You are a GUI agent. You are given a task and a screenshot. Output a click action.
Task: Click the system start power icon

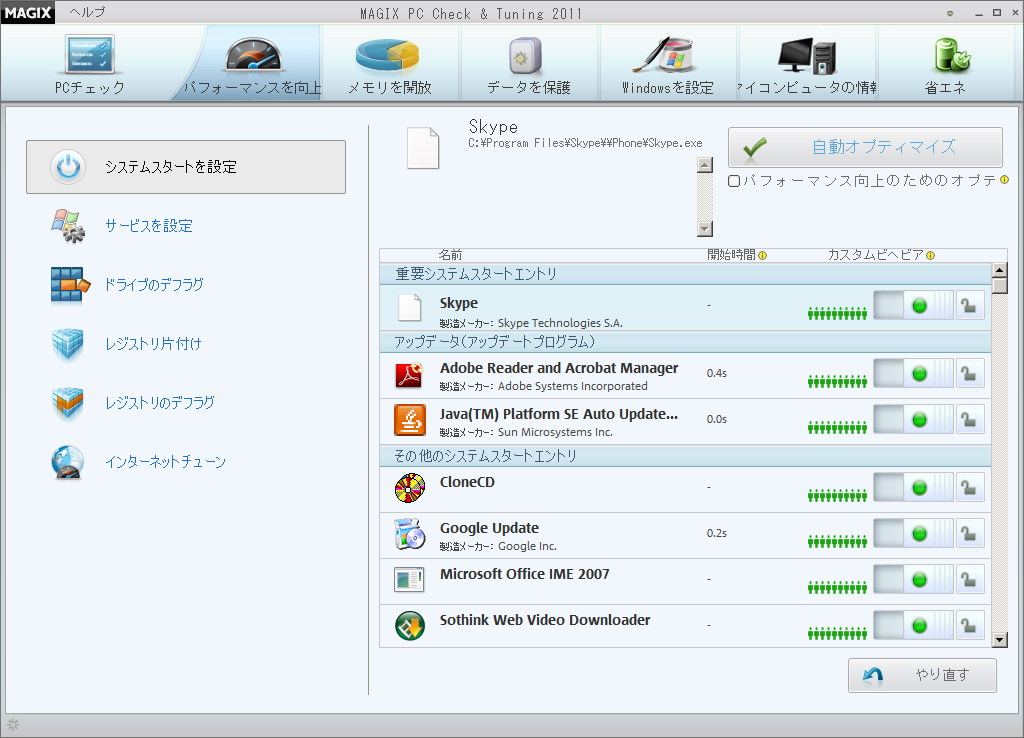(68, 167)
